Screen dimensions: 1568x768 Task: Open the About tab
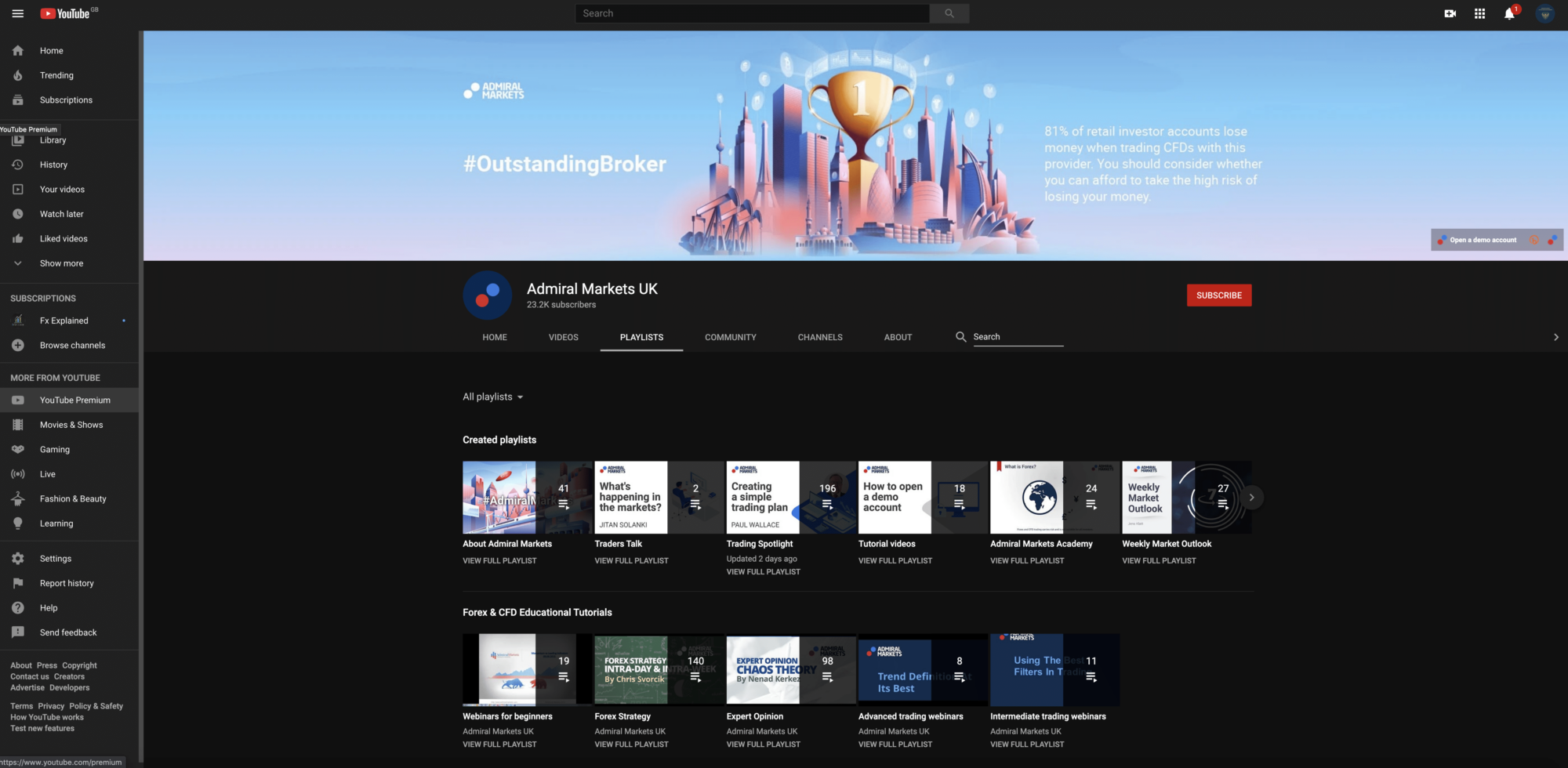click(x=898, y=337)
